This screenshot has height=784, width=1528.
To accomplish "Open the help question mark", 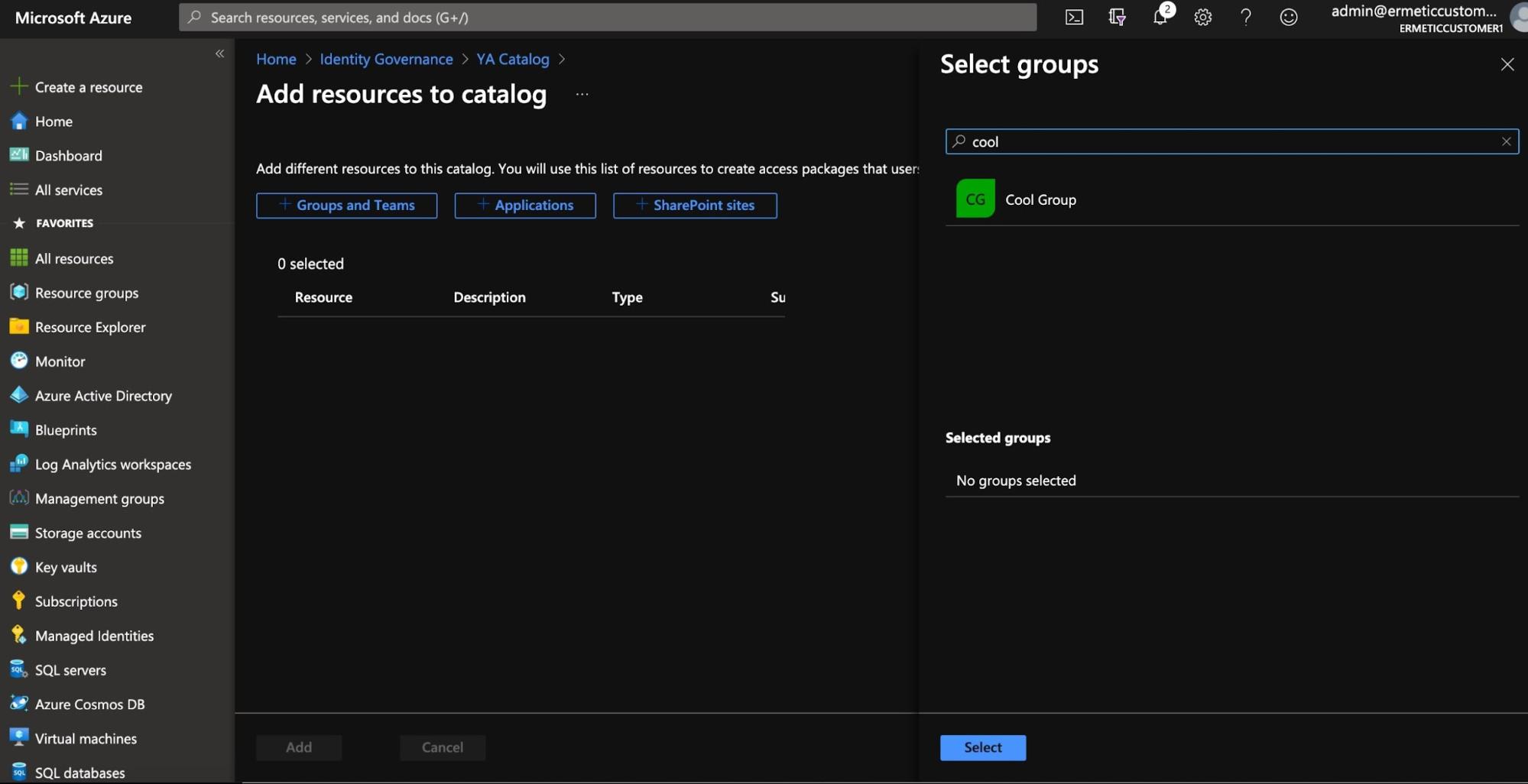I will point(1245,17).
